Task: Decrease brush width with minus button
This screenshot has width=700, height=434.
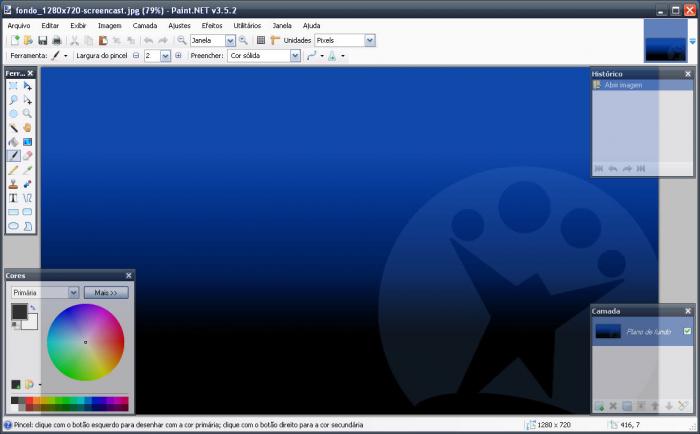Action: pos(136,56)
